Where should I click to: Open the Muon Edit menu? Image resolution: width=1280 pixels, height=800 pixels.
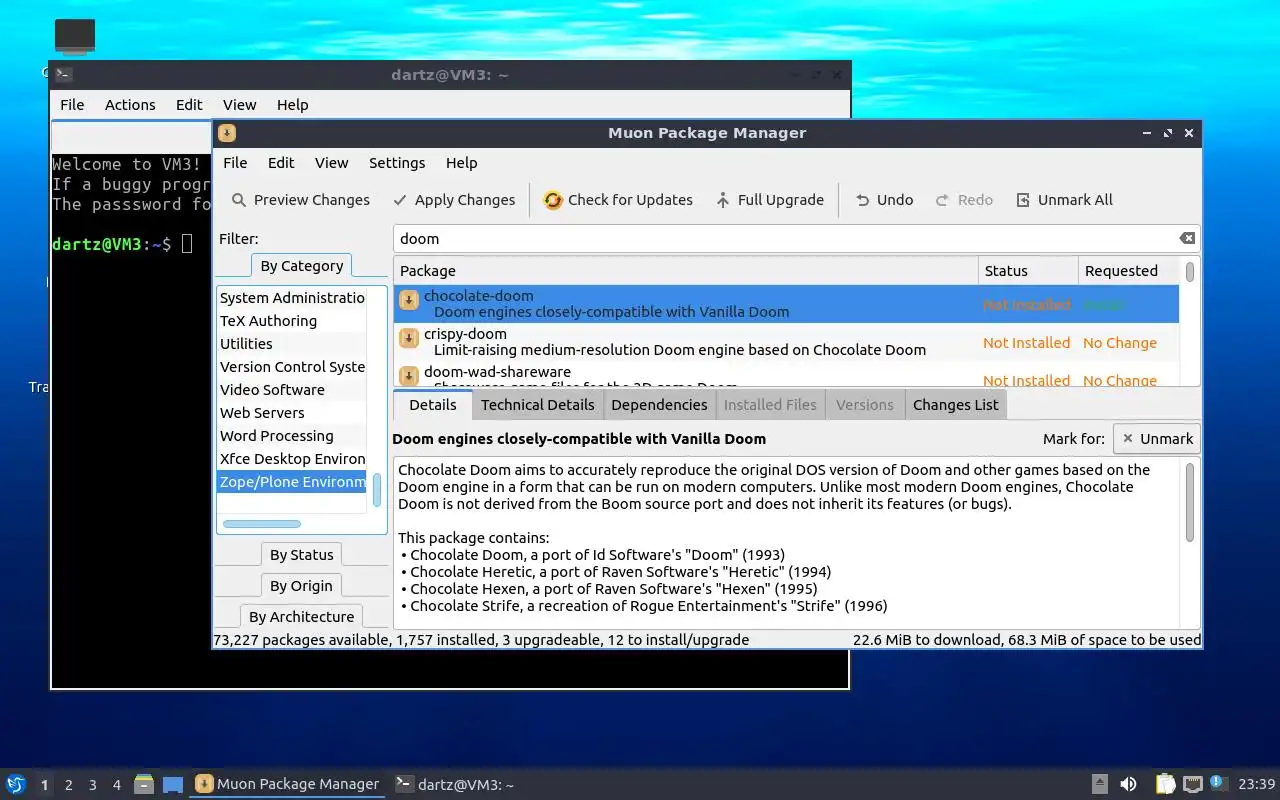point(281,163)
